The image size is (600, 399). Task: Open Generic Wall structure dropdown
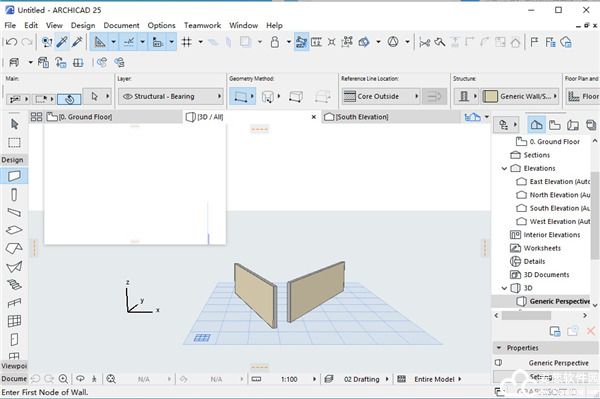tap(520, 96)
